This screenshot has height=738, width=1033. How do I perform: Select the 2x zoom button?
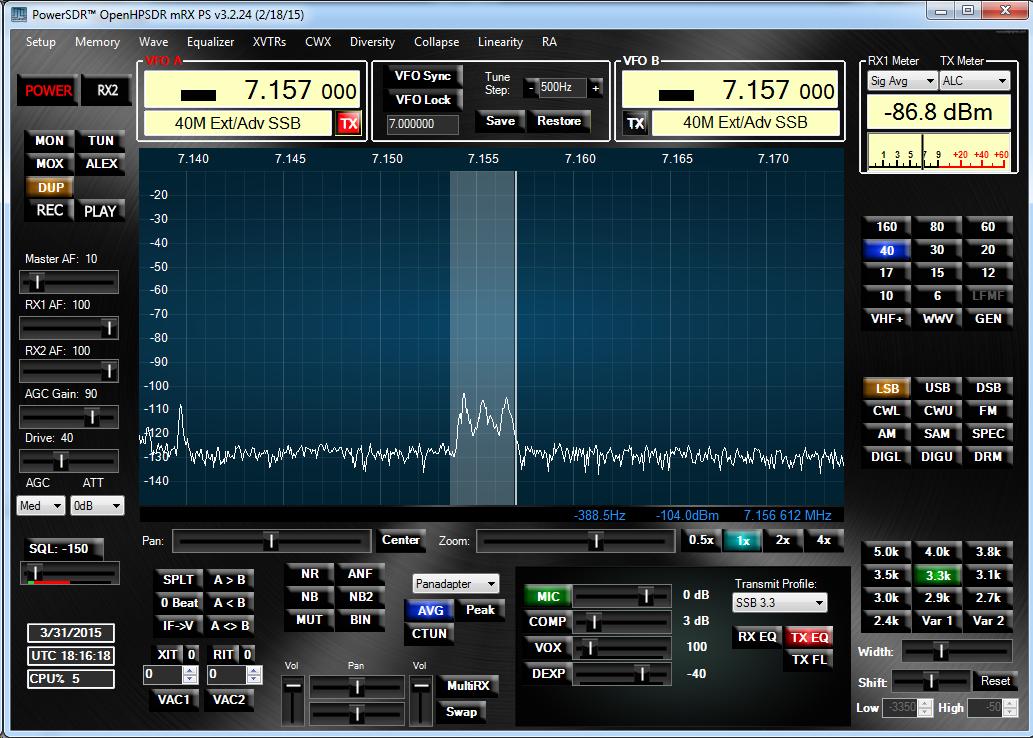[783, 540]
